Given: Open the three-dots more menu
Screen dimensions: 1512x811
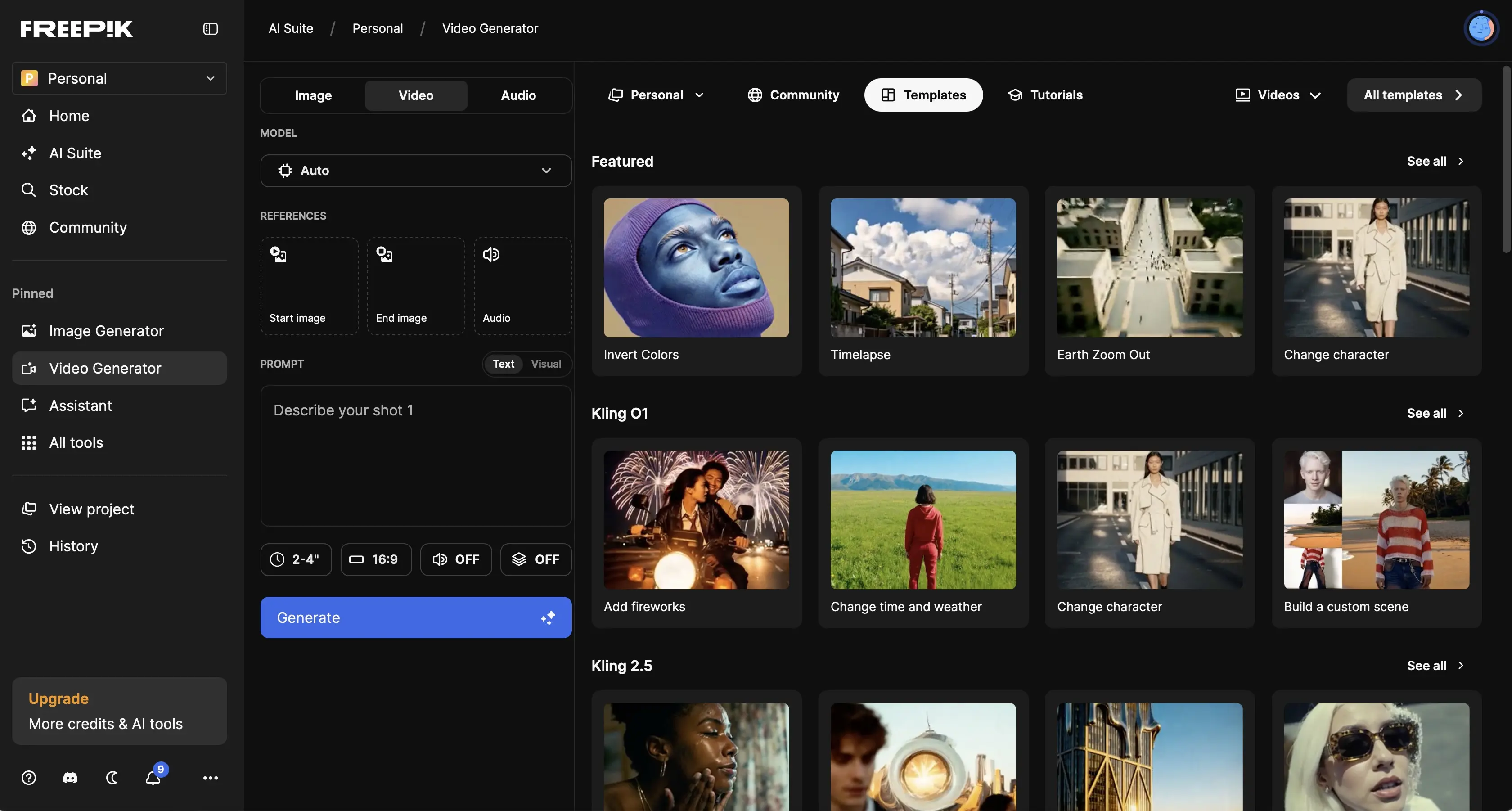Looking at the screenshot, I should [x=210, y=778].
